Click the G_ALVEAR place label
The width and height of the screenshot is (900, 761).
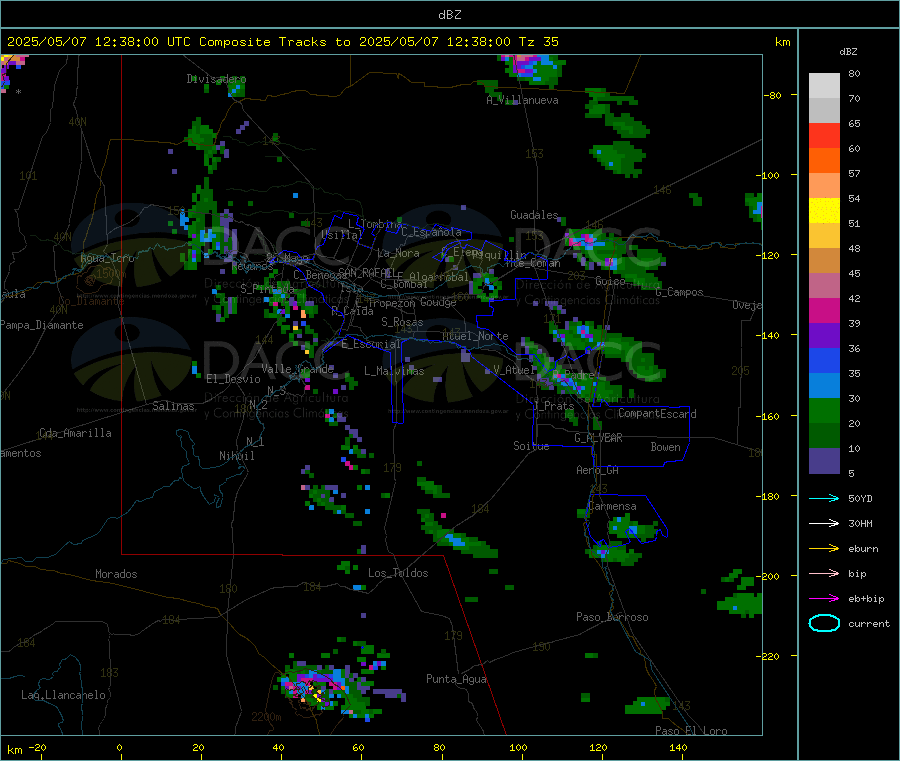pos(598,438)
